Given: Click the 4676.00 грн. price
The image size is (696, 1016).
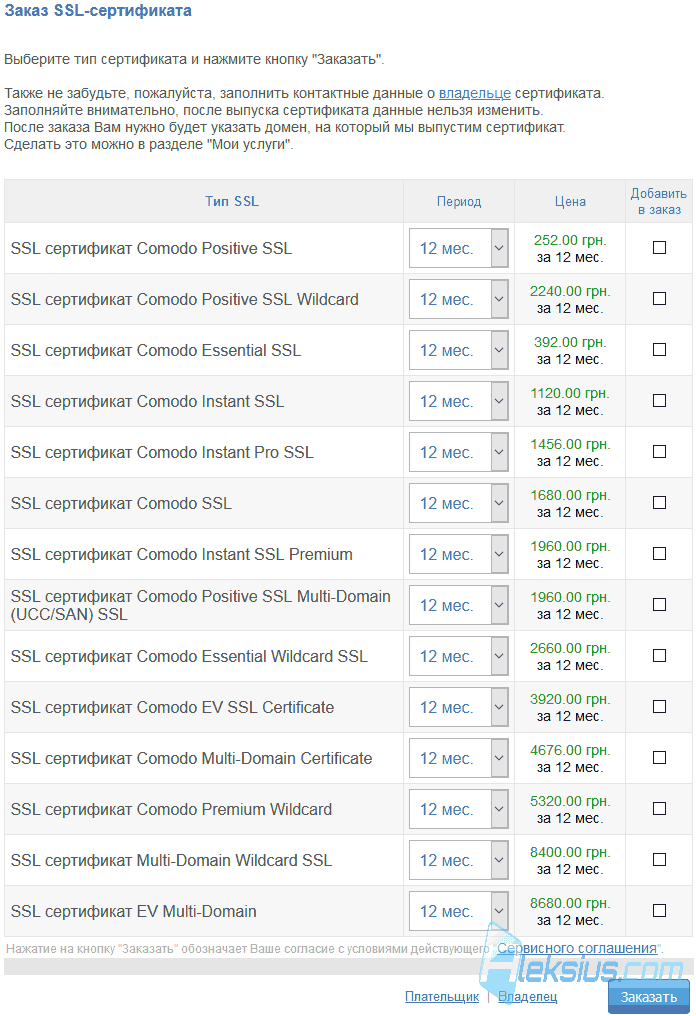Looking at the screenshot, I should pos(570,750).
